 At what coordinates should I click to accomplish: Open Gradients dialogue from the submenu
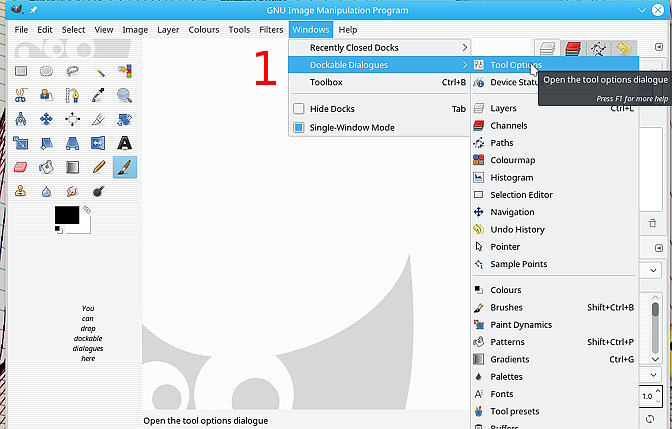pyautogui.click(x=554, y=359)
